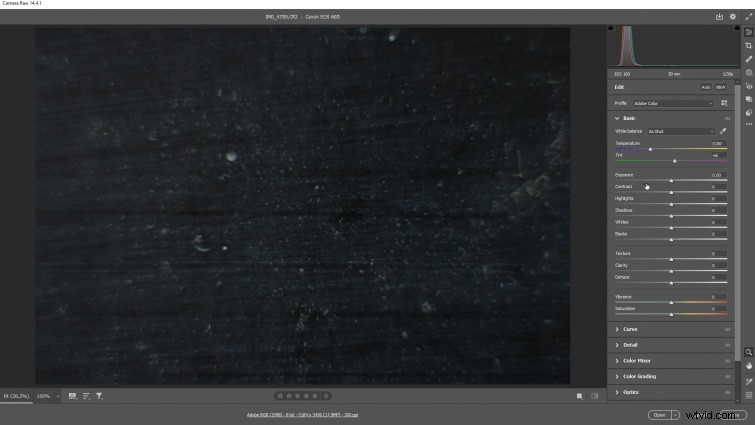Open the three-dot more settings menu
755x425 pixels.
(x=749, y=124)
